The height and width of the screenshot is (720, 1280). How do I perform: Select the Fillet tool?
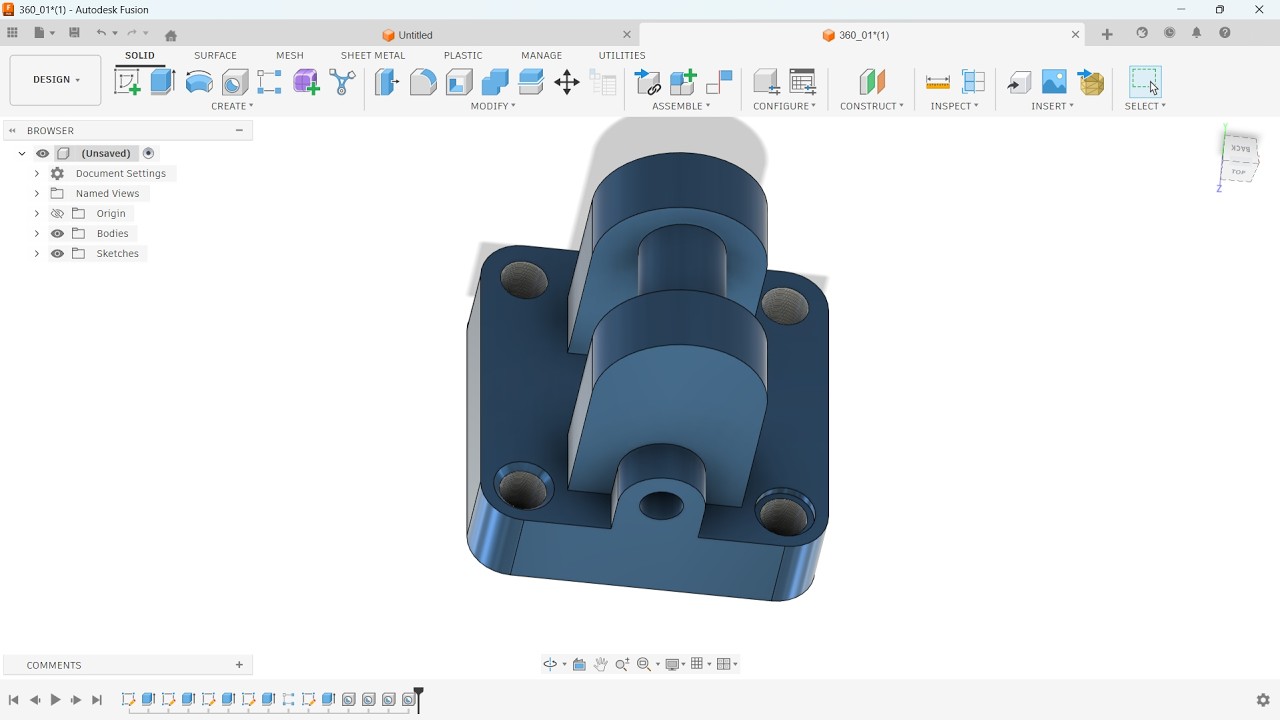(423, 82)
